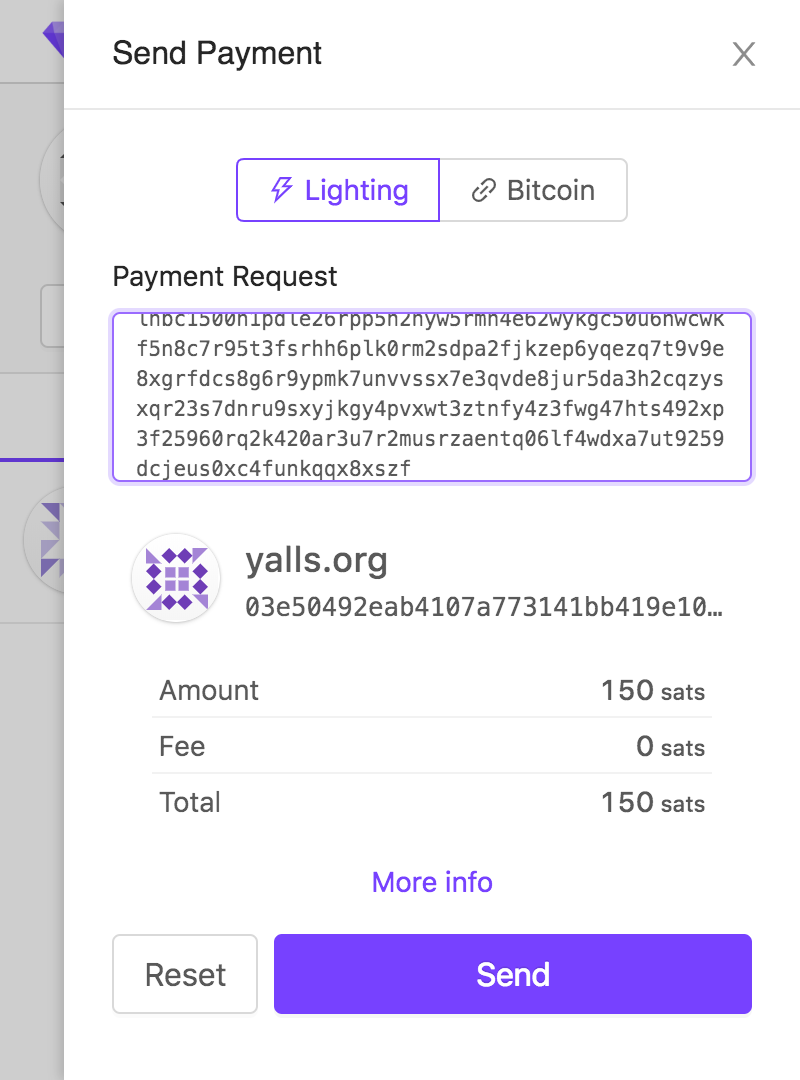The image size is (800, 1080).
Task: Click the truncated node public key 03e50492…
Action: 483,607
